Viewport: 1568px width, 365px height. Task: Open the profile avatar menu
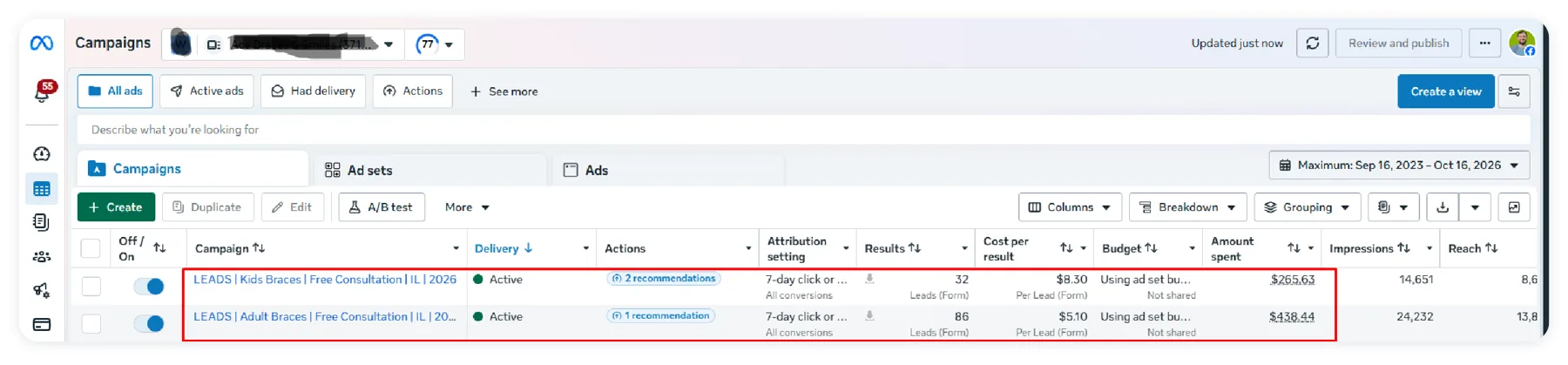[x=1522, y=43]
